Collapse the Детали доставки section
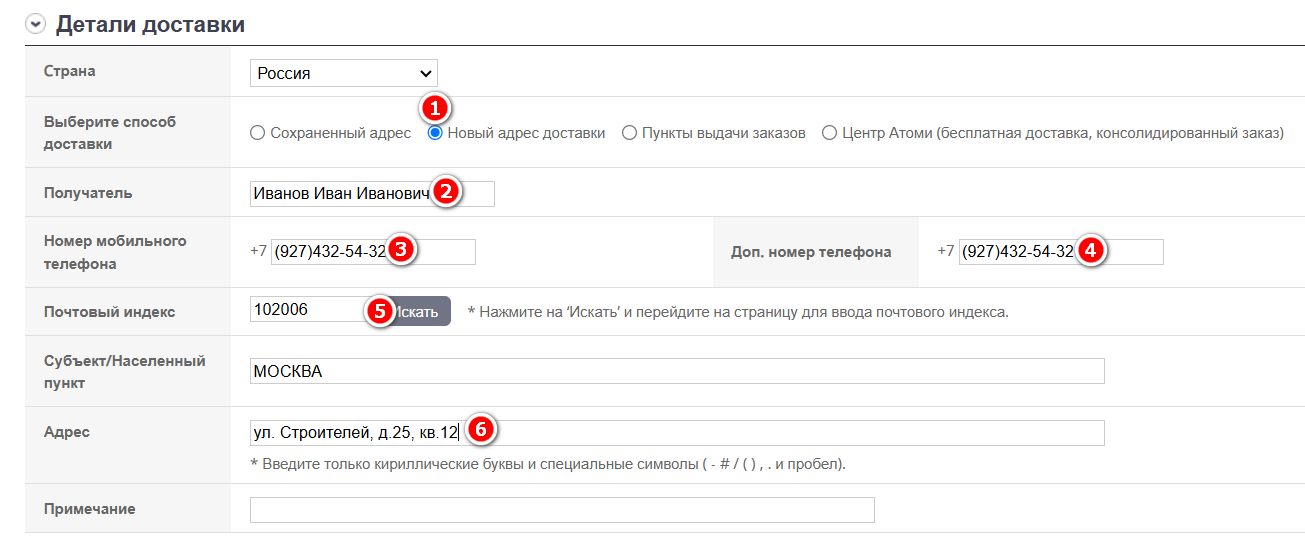Image resolution: width=1305 pixels, height=550 pixels. (x=36, y=25)
